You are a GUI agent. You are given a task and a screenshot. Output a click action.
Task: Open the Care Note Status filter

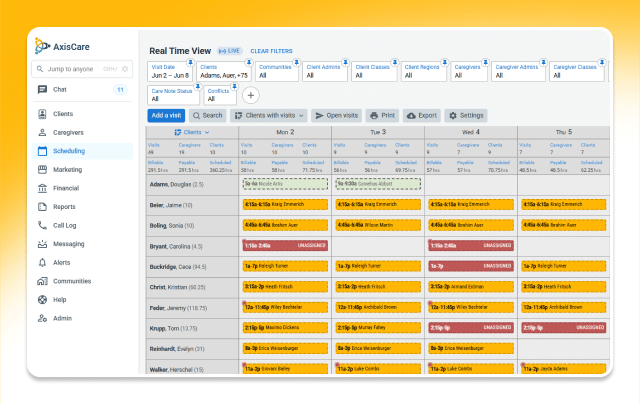(x=173, y=95)
